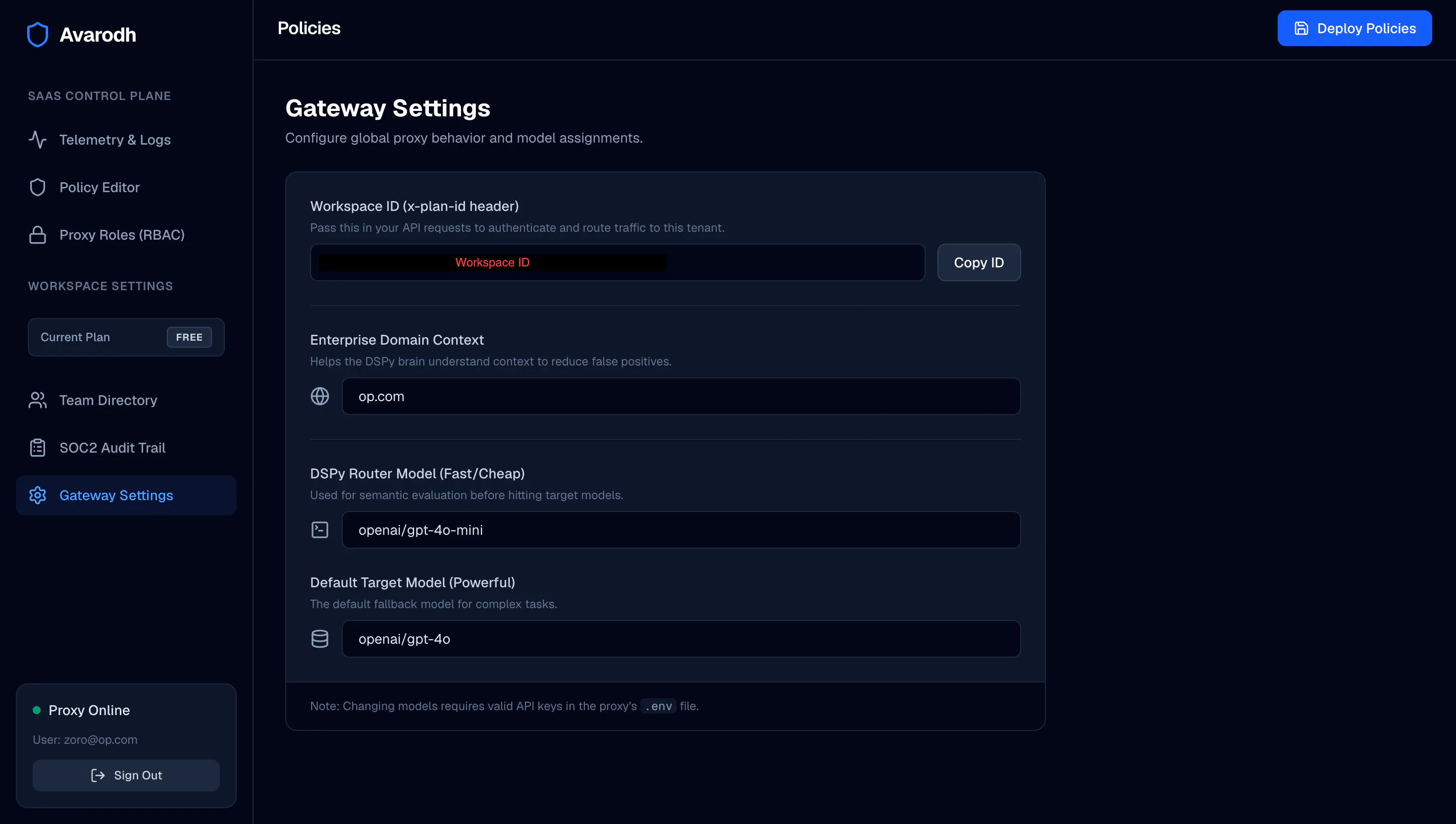Viewport: 1456px width, 824px height.
Task: Click the 'Proxy Online' status text
Action: [90, 710]
